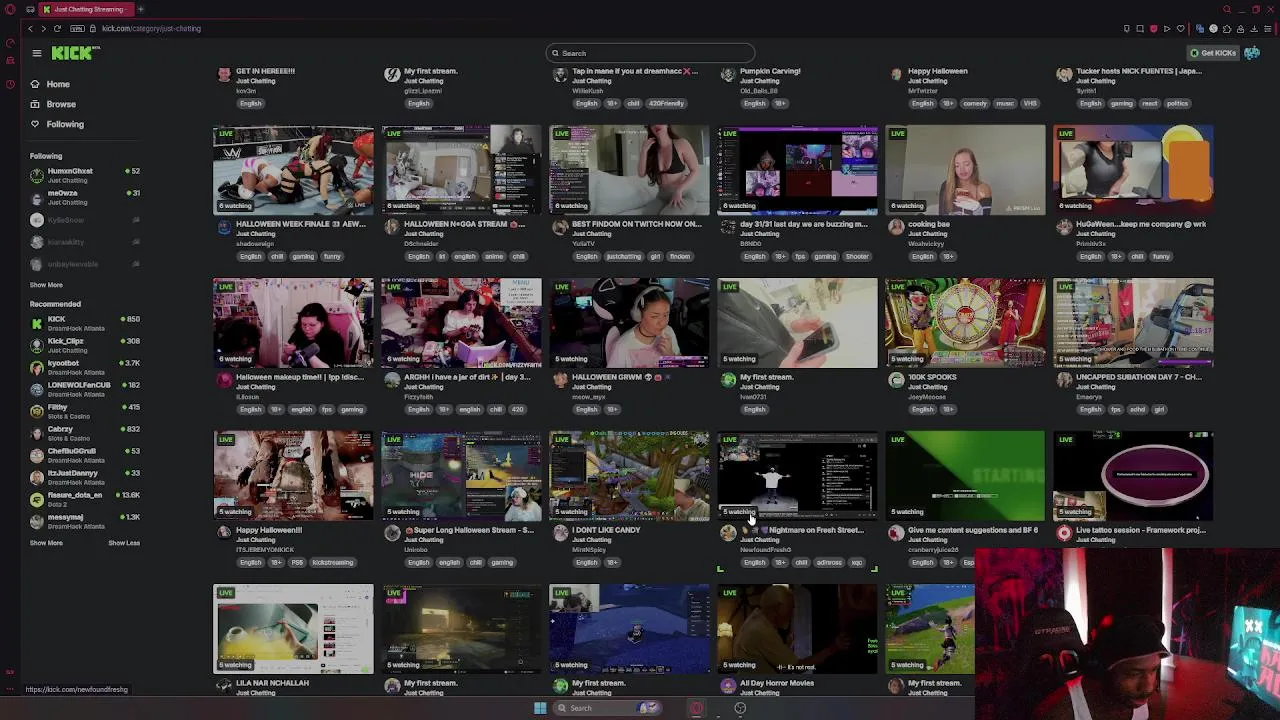Open the 'cooking bae' stream title
This screenshot has height=720, width=1280.
tap(929, 224)
